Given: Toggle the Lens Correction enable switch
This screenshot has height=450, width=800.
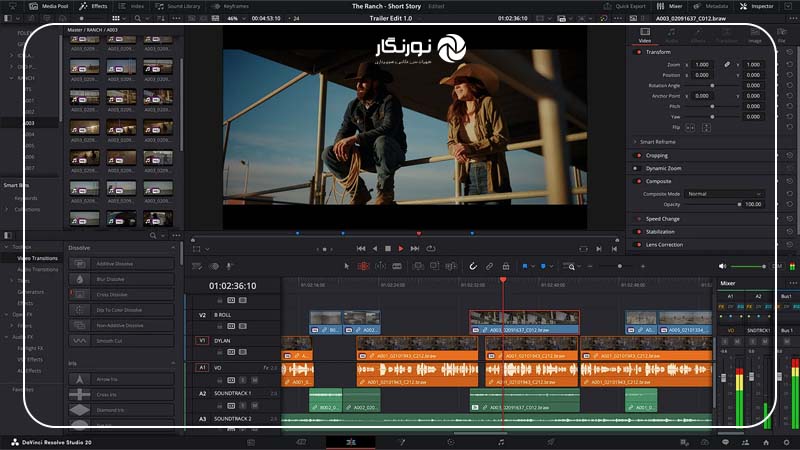Looking at the screenshot, I should 638,245.
